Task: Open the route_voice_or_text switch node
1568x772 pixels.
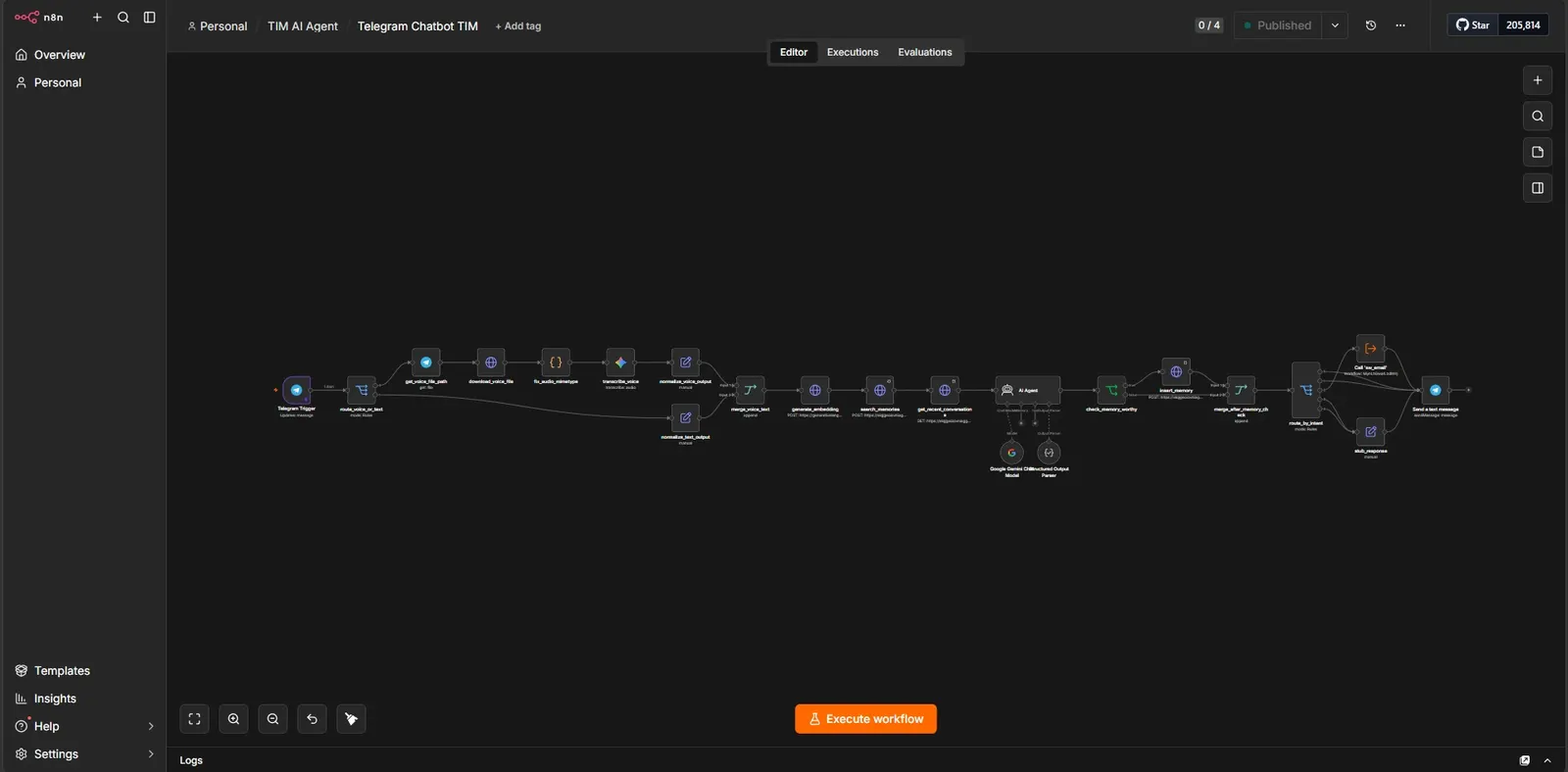Action: [362, 390]
